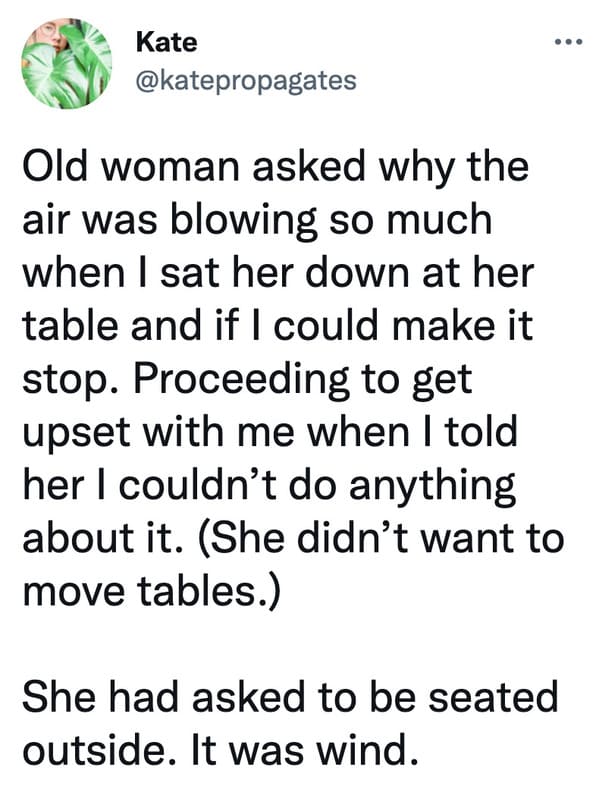Screen dimensions: 599x786
Task: Click the tweet line starting 'Old woman asked'
Action: 276,168
